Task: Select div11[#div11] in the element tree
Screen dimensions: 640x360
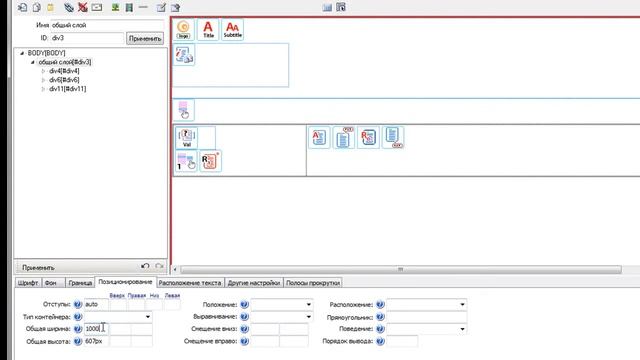Action: click(x=67, y=89)
